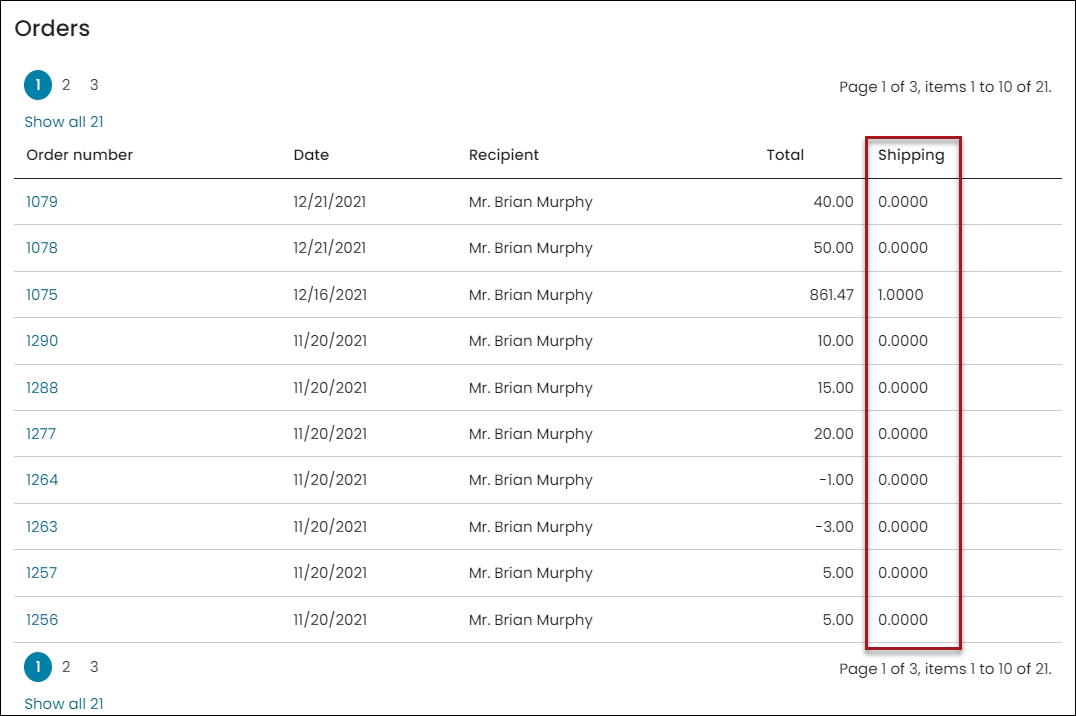
Task: Open order number 1257
Action: pos(41,573)
